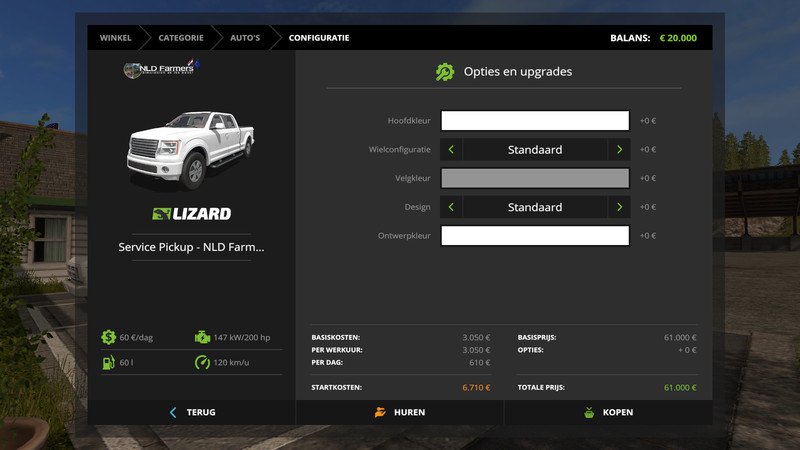Open the Auto's breadcrumb

click(245, 38)
